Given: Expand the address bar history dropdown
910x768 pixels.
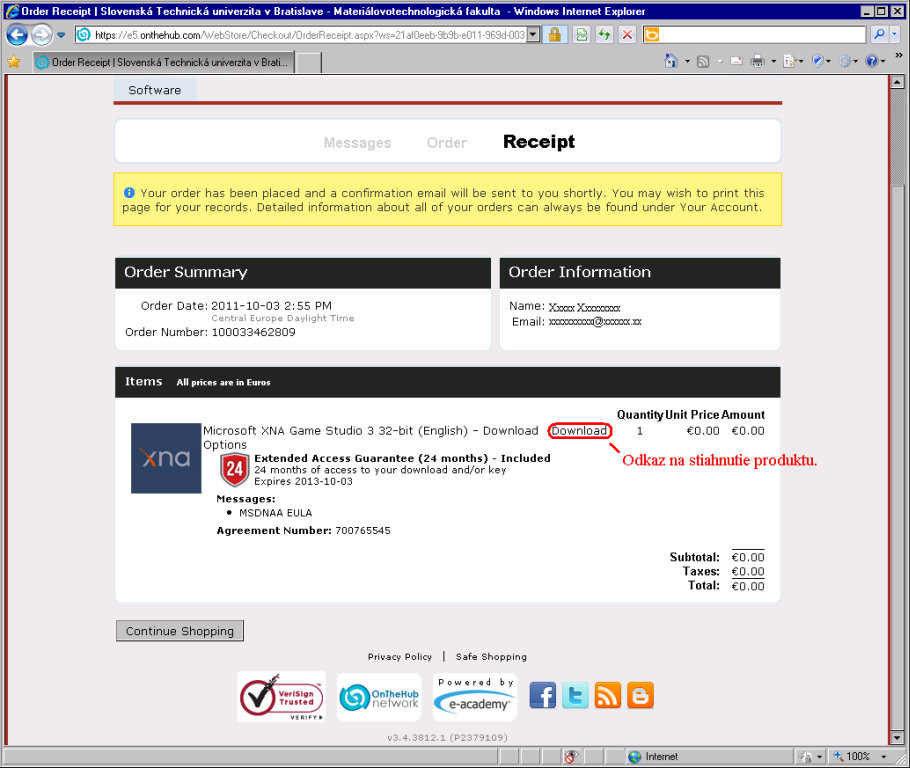Looking at the screenshot, I should [533, 35].
